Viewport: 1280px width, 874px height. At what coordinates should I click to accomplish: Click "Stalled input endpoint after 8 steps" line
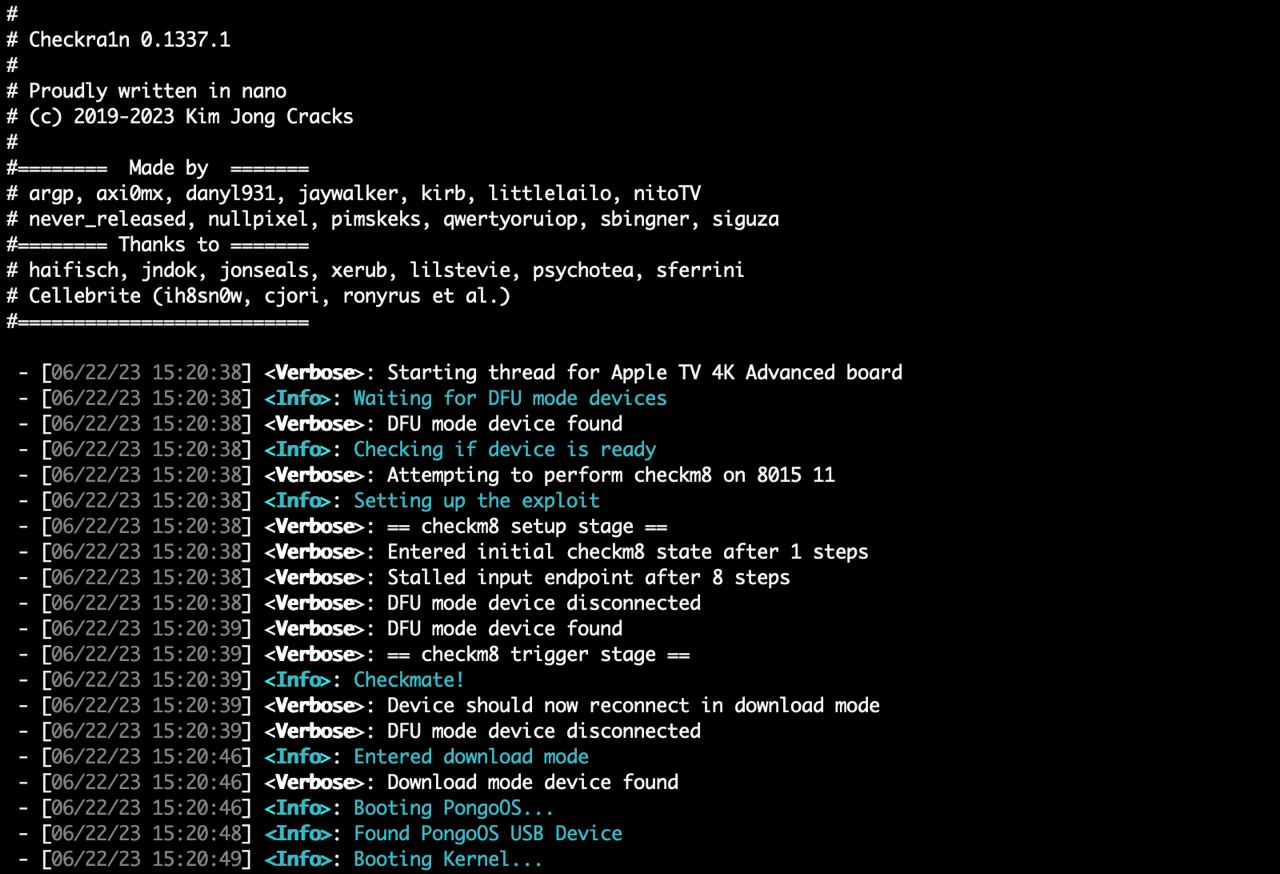tap(588, 578)
